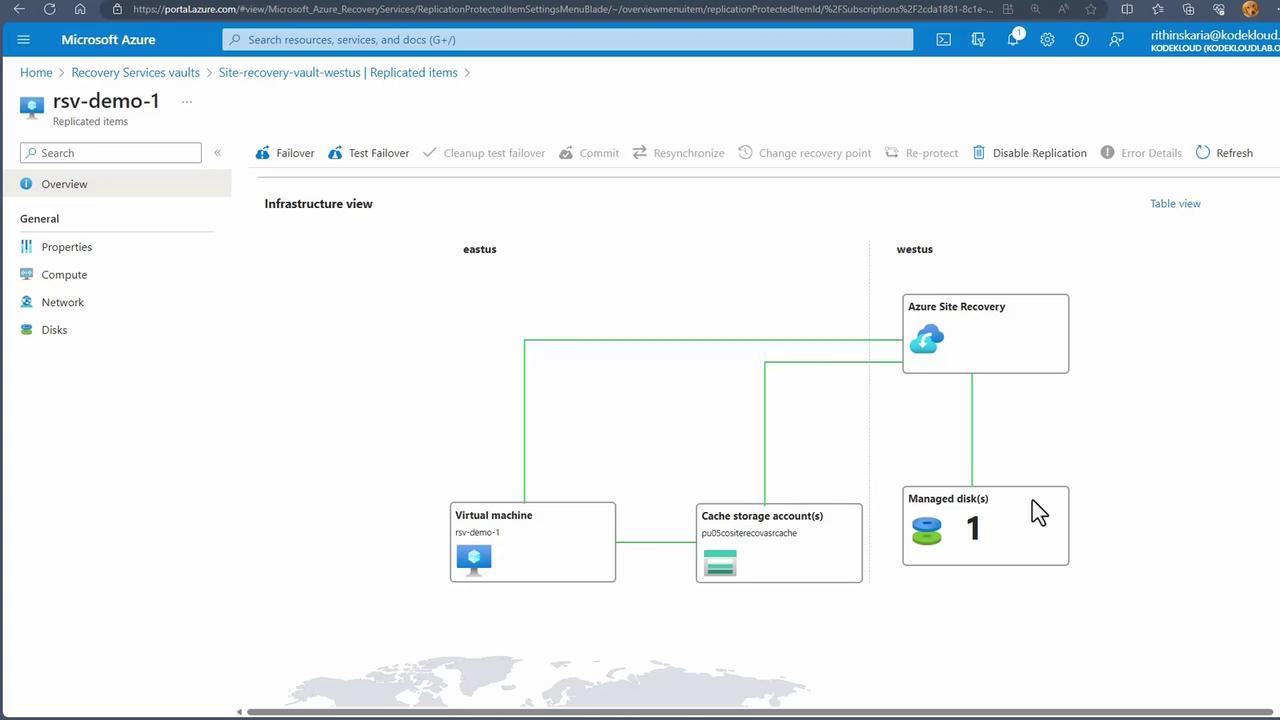Open Site-recovery-vault-westus Replicated items breadcrumb
Screen dimensions: 1280x720
[x=338, y=73]
